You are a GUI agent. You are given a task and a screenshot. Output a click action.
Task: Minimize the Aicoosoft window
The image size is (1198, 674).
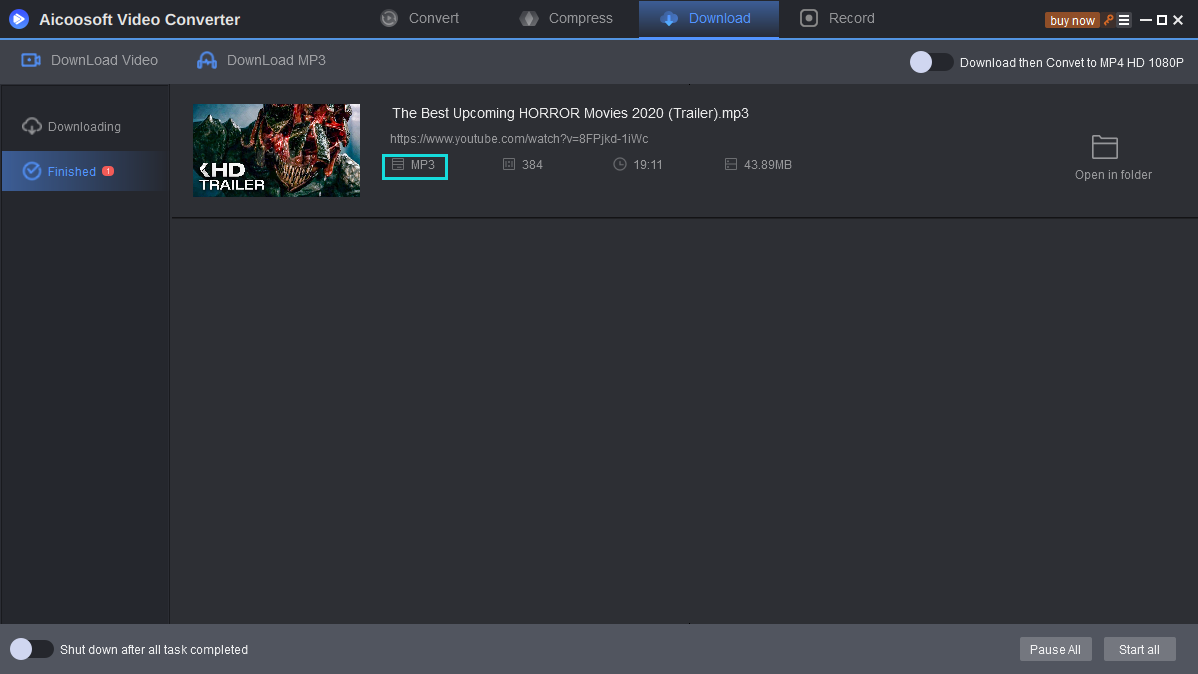pos(1145,21)
